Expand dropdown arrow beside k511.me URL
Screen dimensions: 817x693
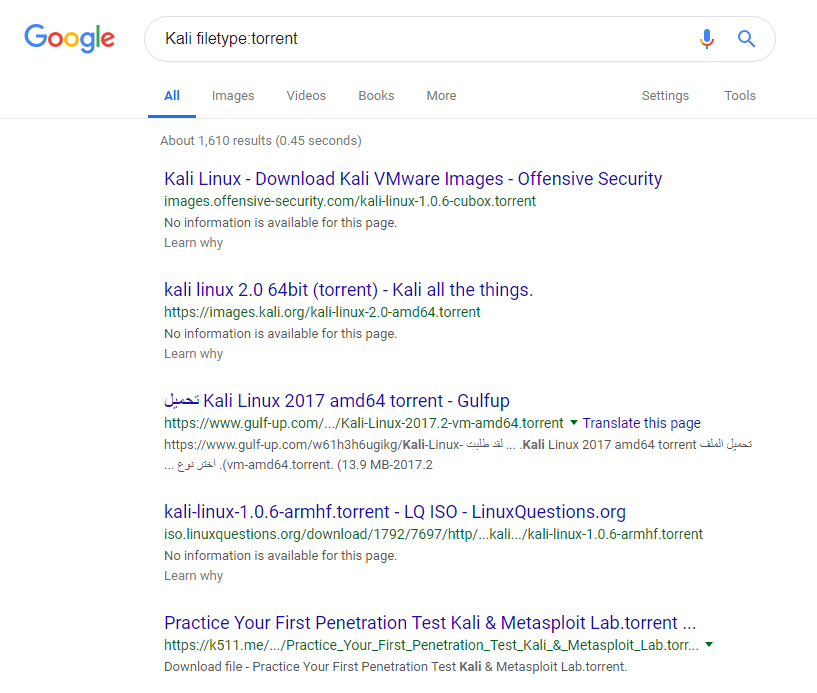pyautogui.click(x=709, y=645)
